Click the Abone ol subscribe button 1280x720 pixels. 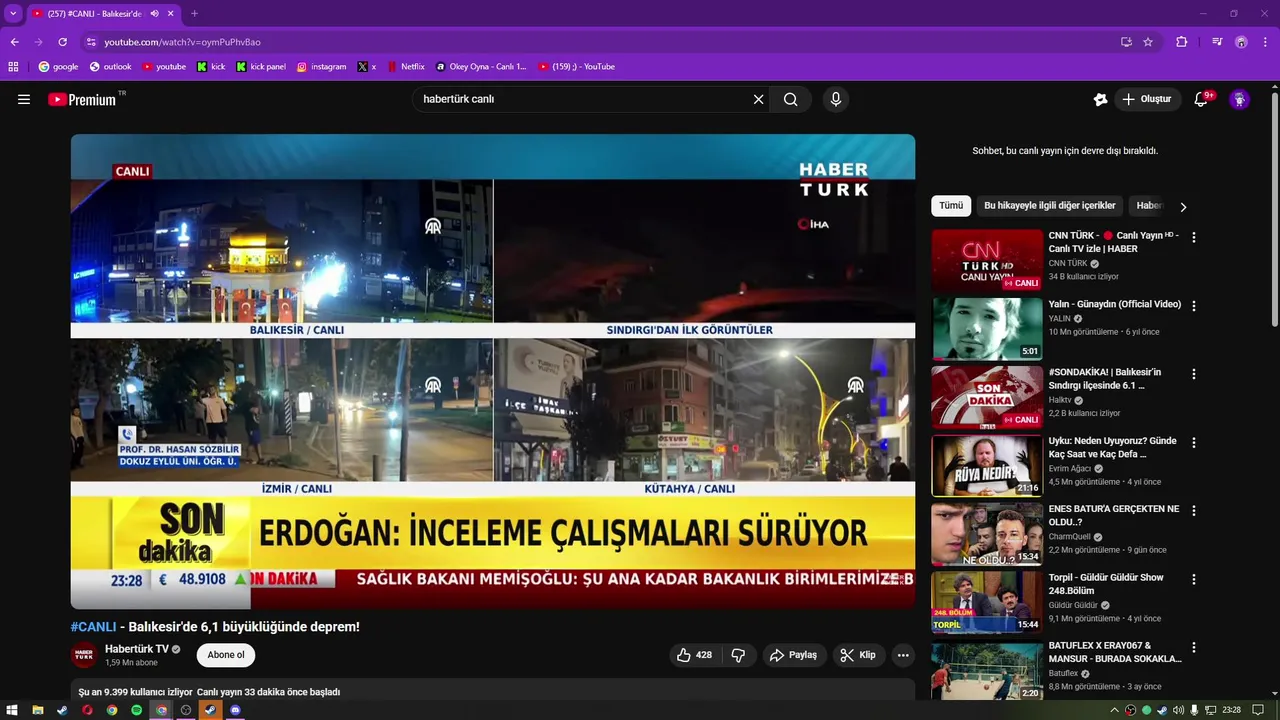pos(226,655)
